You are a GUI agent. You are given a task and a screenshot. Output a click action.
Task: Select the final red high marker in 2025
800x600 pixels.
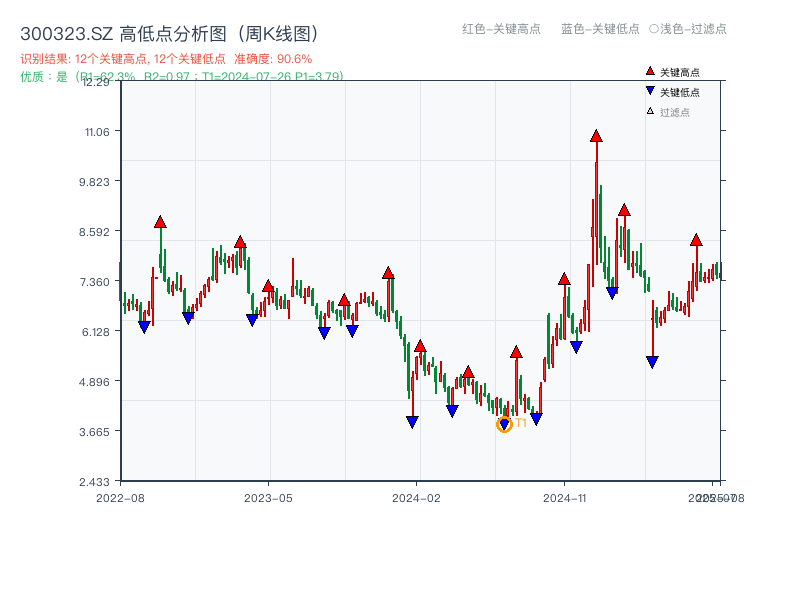696,240
